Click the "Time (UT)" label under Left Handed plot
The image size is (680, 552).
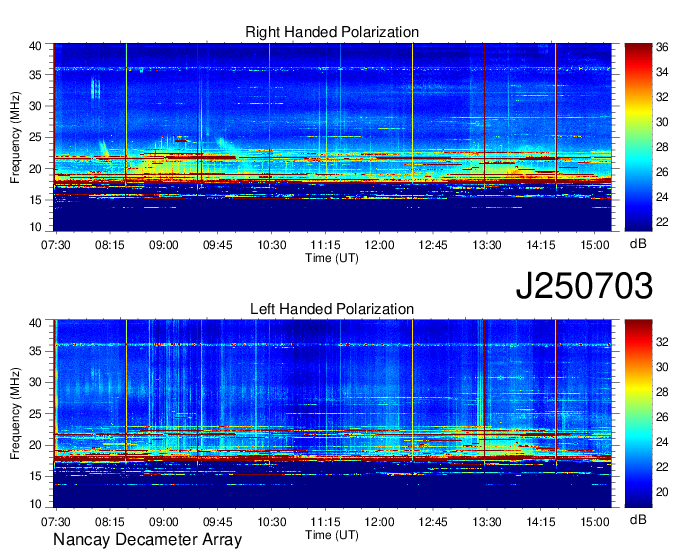(x=332, y=535)
